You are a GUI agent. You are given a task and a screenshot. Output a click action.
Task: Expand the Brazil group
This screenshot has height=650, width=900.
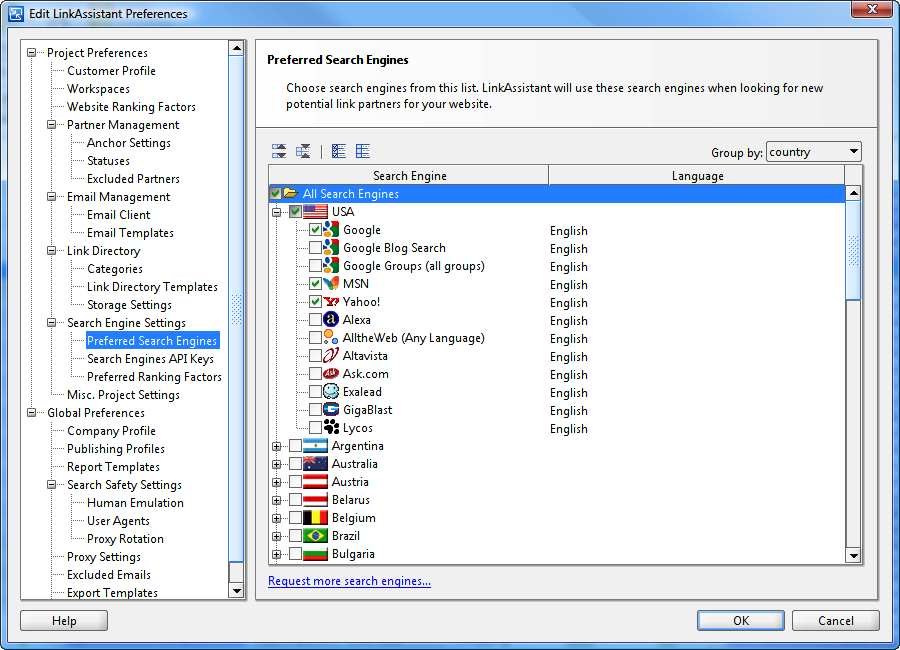point(277,536)
